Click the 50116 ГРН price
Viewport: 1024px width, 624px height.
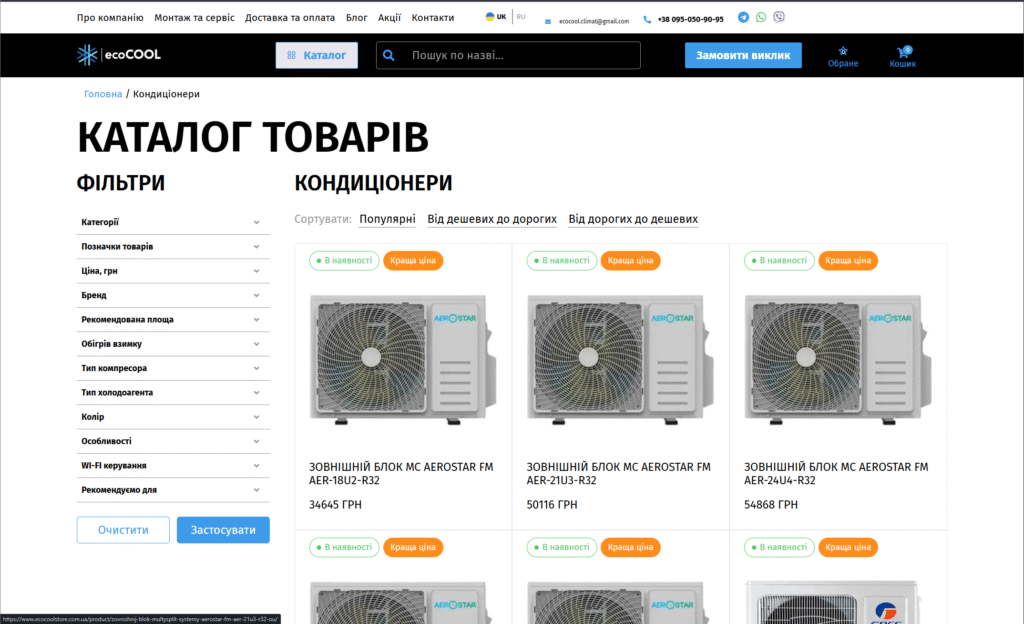tap(552, 505)
